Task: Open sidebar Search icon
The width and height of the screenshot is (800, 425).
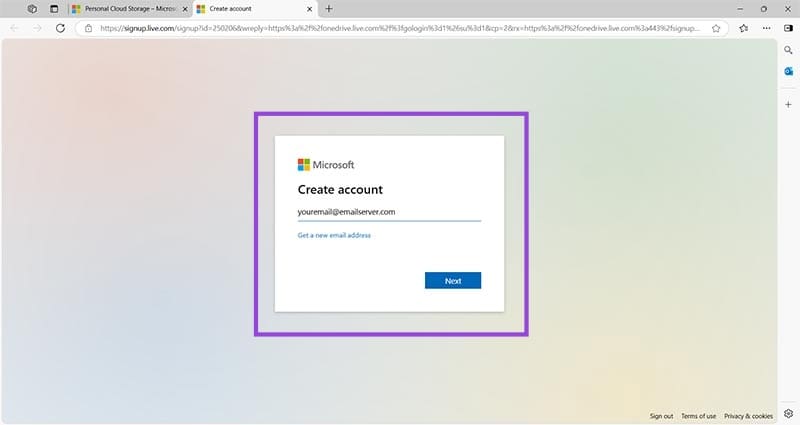Action: click(x=788, y=50)
